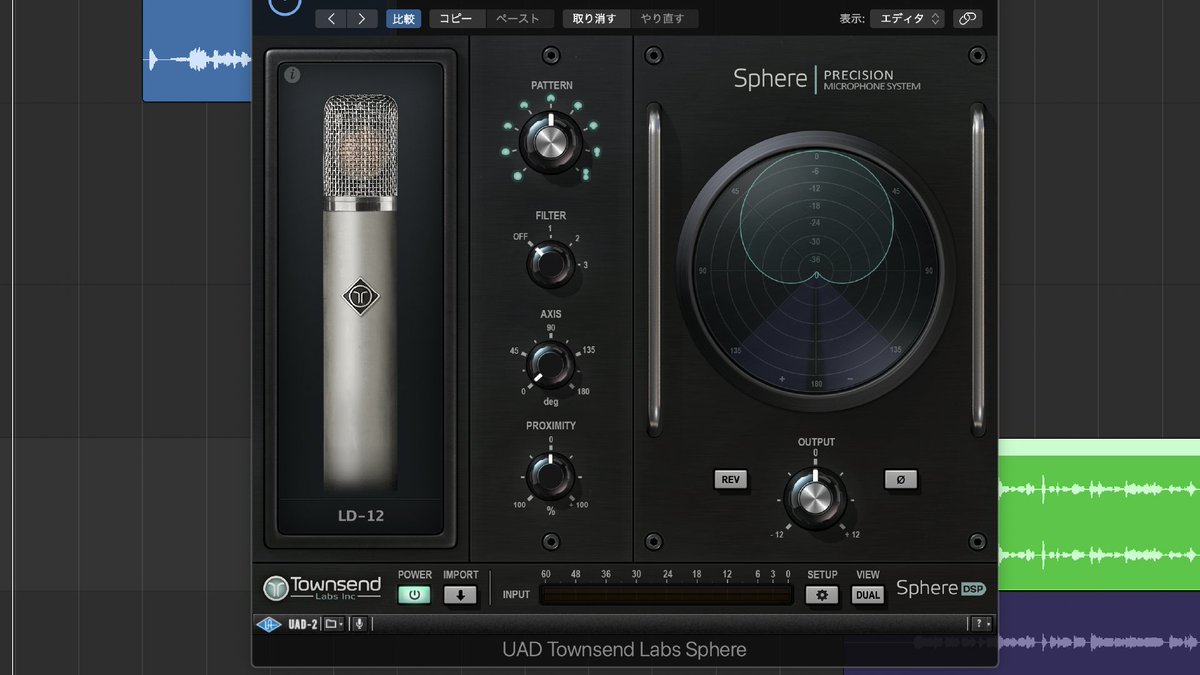Toggle the REV reverse button
Screen dimensions: 1200x675
point(731,480)
